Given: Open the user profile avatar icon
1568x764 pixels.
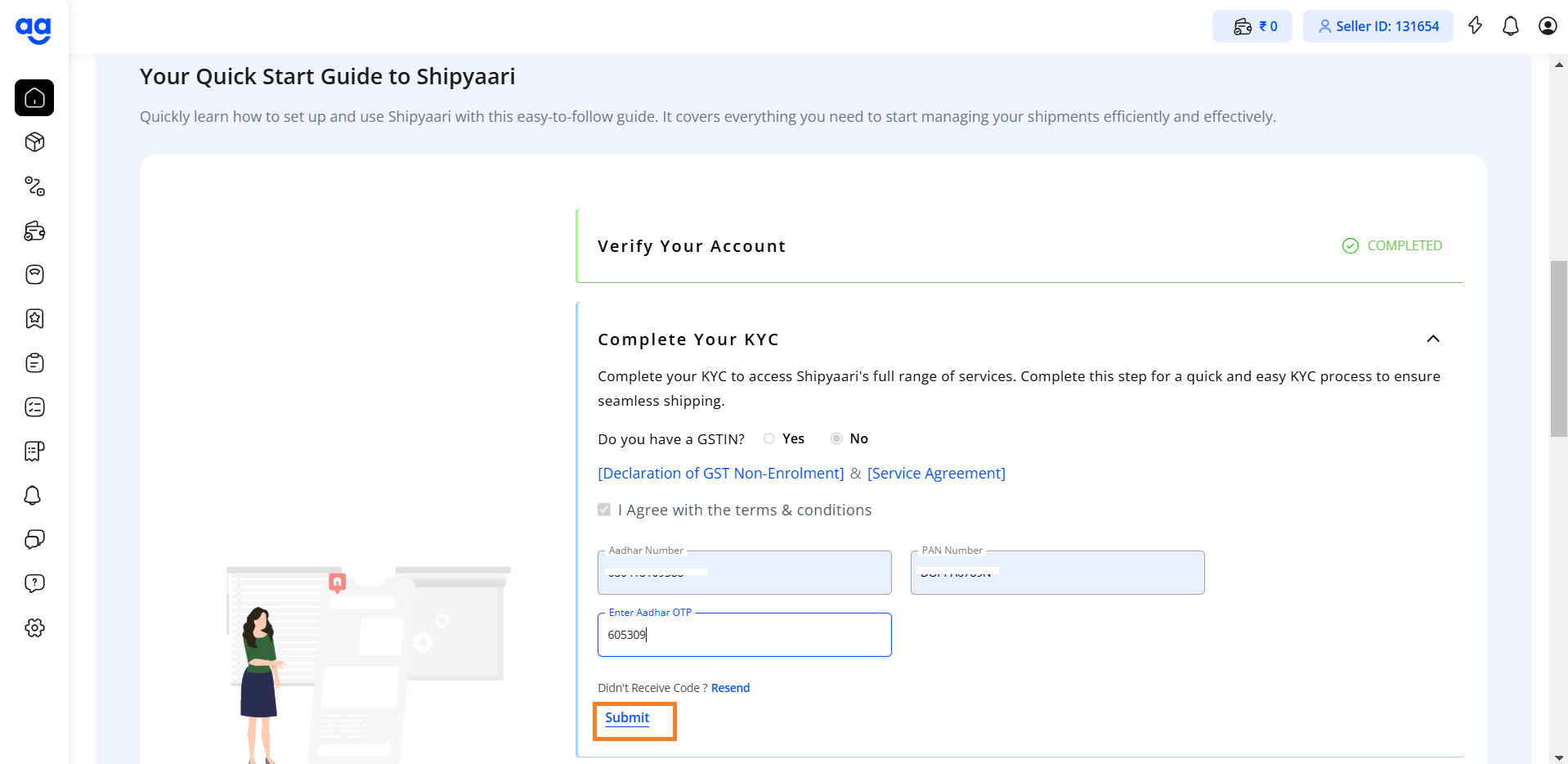Looking at the screenshot, I should [1548, 26].
